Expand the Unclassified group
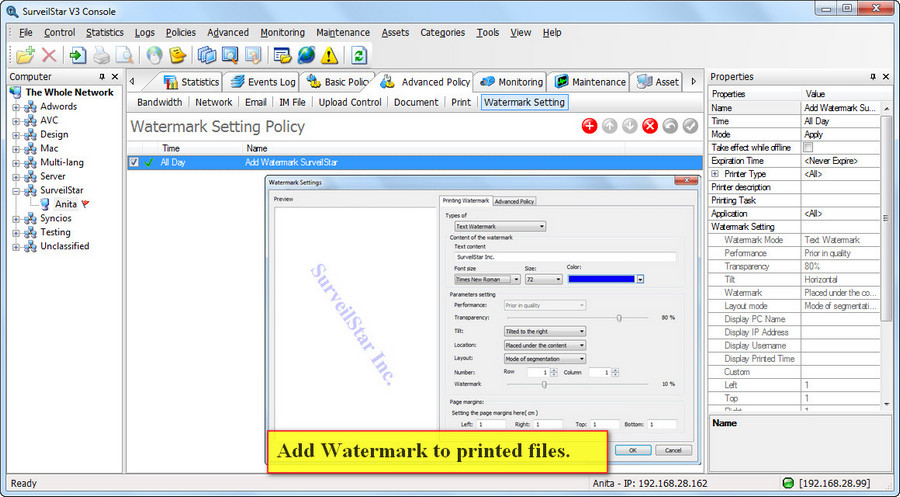900x497 pixels. click(16, 247)
